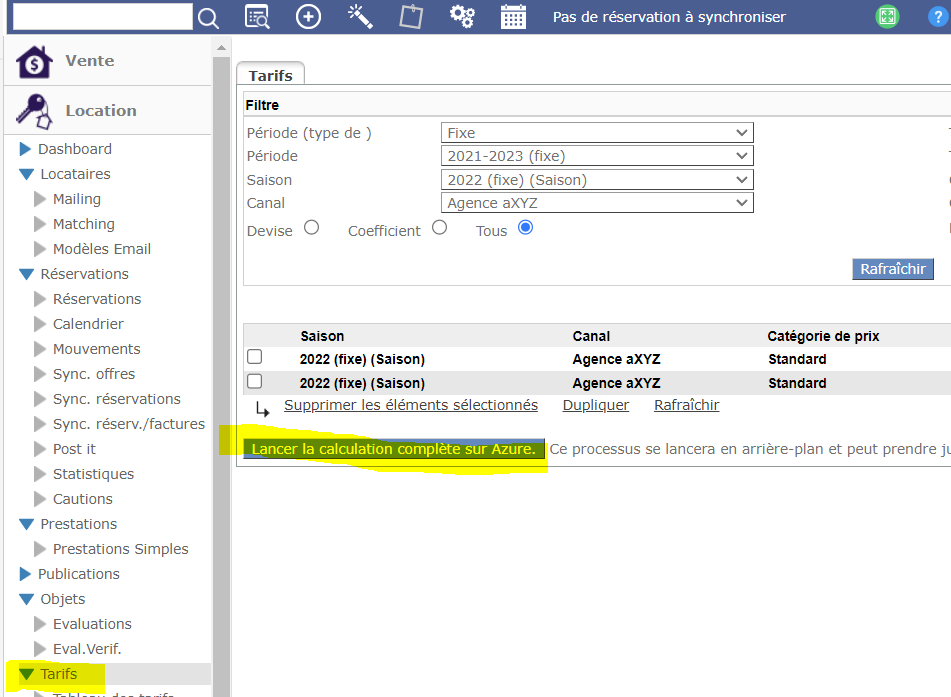Click the green fullscreen icon
Screen dimensions: 951x697
[x=887, y=17]
